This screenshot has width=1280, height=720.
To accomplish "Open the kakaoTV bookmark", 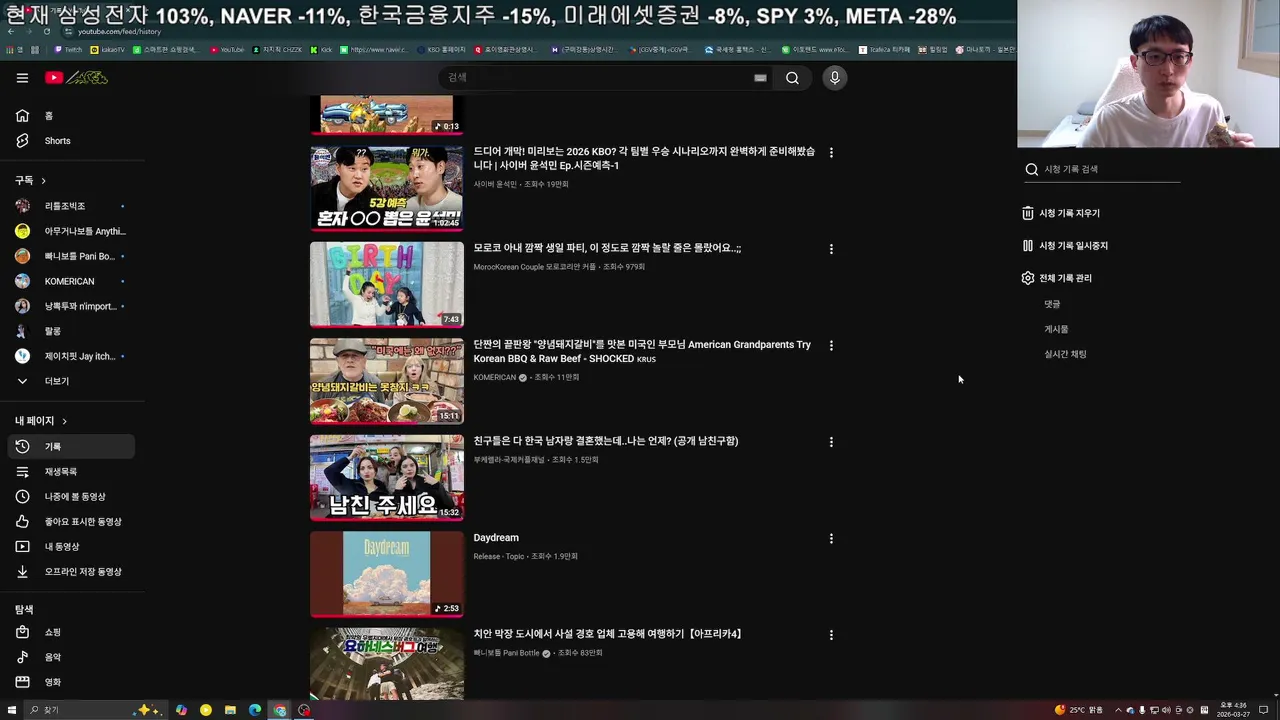I will coord(109,49).
